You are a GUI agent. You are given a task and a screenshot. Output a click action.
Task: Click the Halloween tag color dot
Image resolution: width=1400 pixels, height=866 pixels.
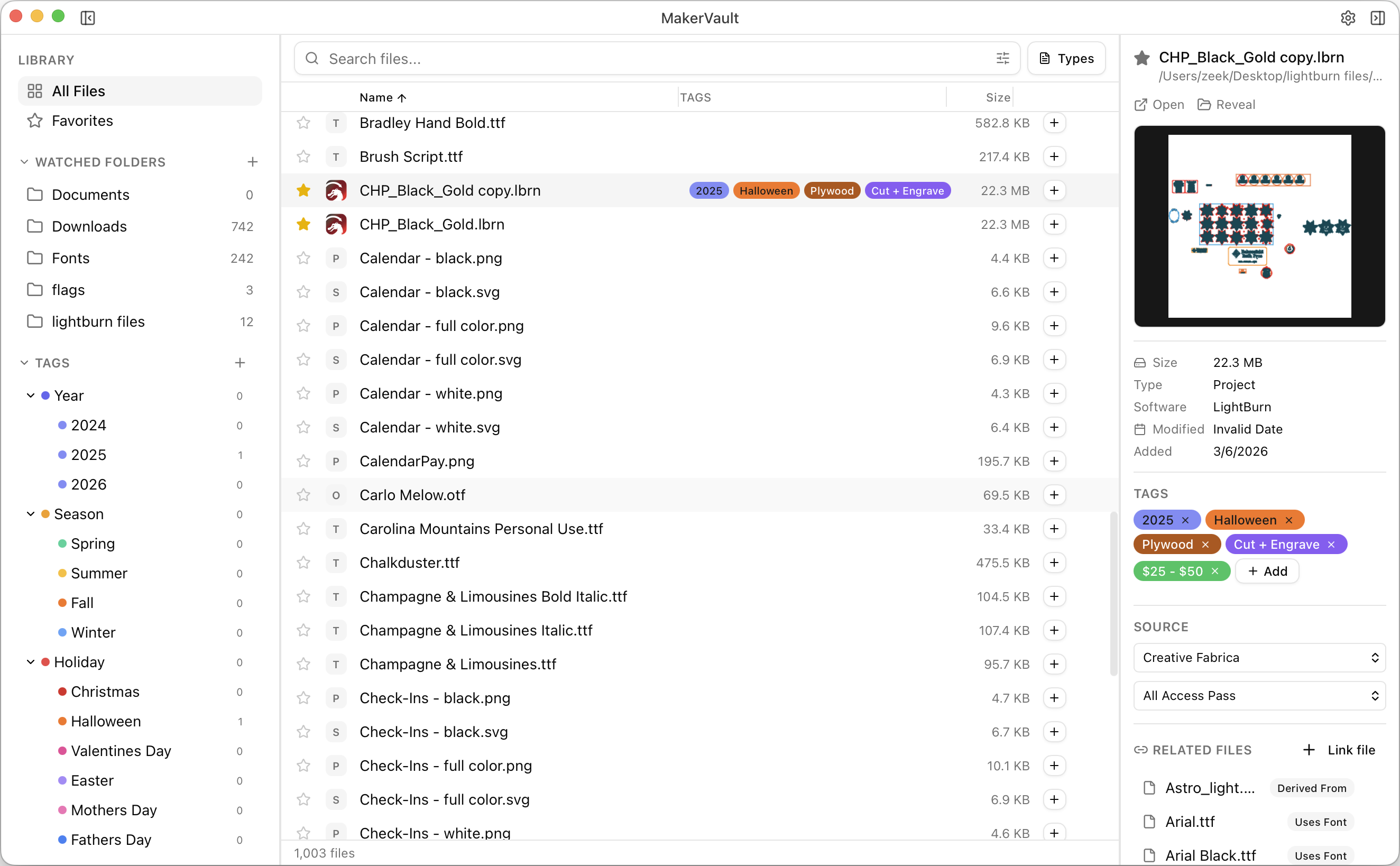click(x=62, y=721)
